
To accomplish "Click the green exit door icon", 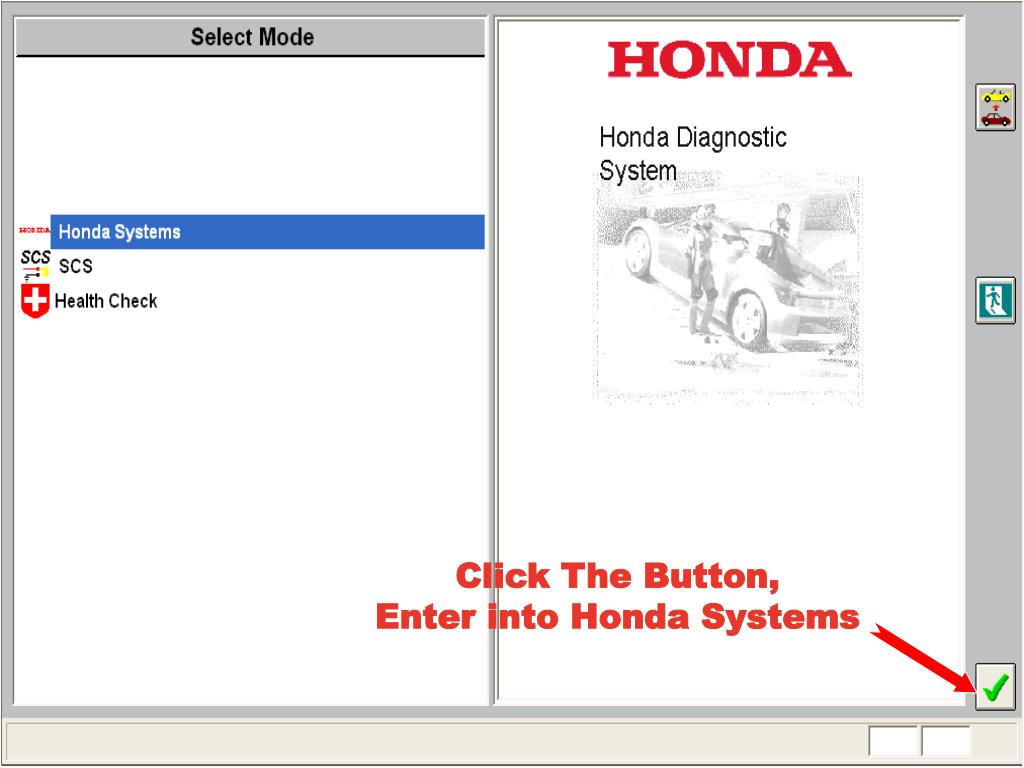I will point(995,300).
